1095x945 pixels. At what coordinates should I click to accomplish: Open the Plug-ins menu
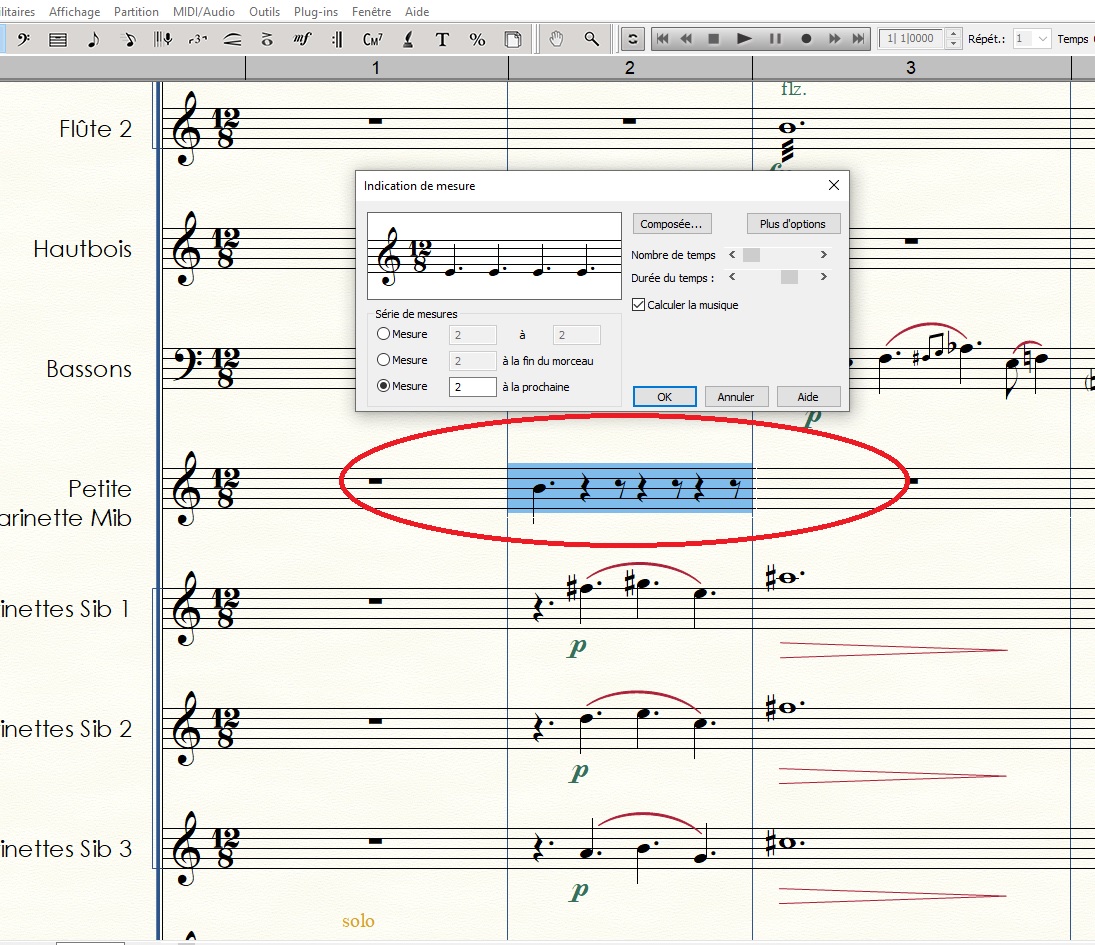[315, 12]
